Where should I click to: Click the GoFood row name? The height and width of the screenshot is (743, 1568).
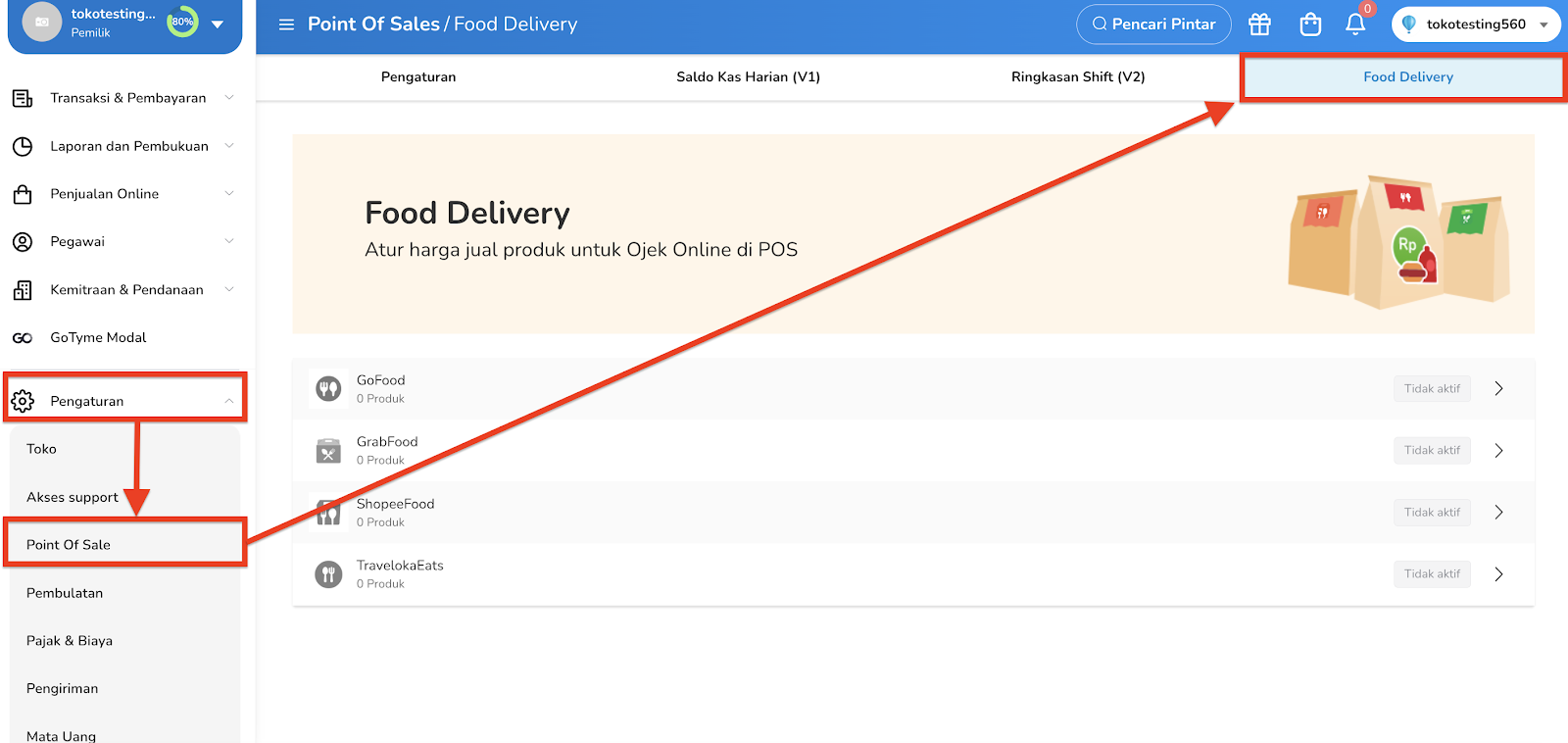point(380,380)
